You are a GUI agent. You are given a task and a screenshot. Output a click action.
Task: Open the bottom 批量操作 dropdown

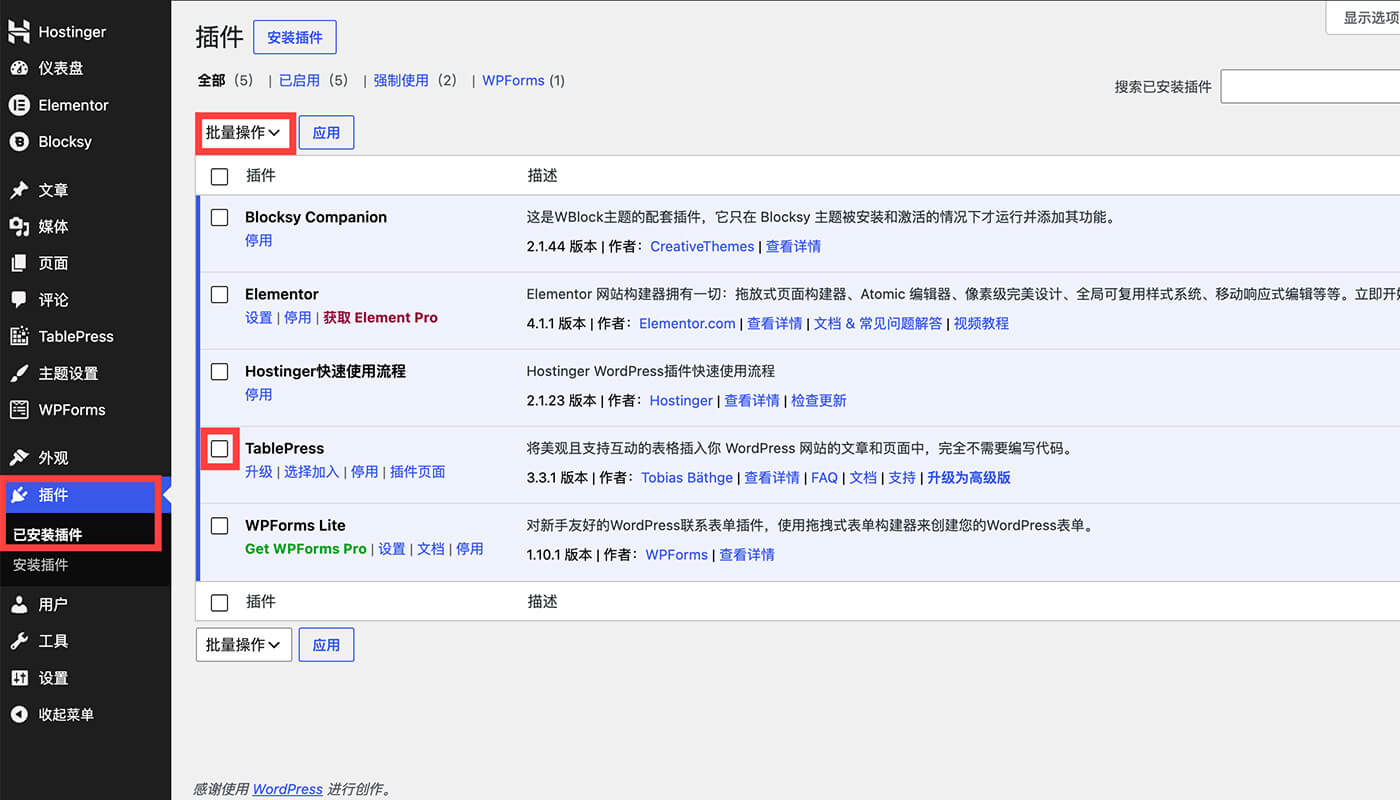(244, 645)
